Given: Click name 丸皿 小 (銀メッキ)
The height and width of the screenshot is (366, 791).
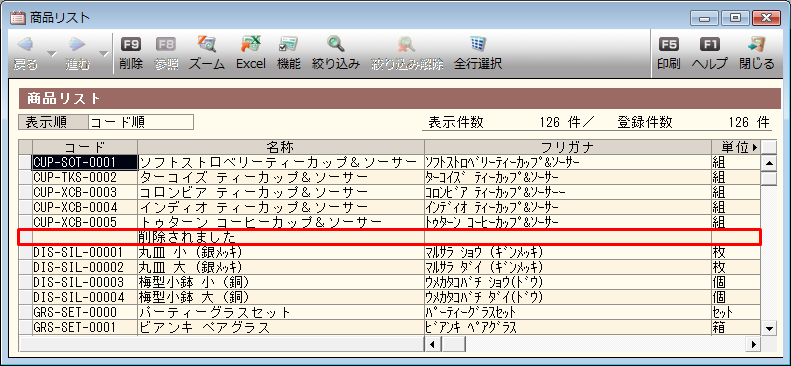Looking at the screenshot, I should point(191,252).
